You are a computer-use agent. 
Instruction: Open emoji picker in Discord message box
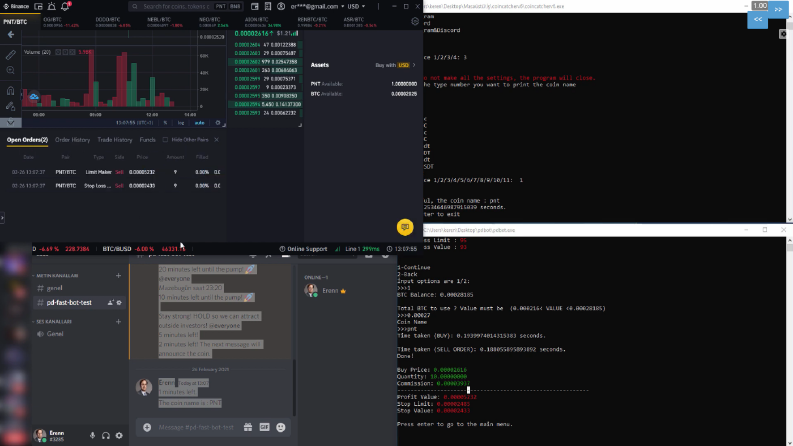point(281,427)
